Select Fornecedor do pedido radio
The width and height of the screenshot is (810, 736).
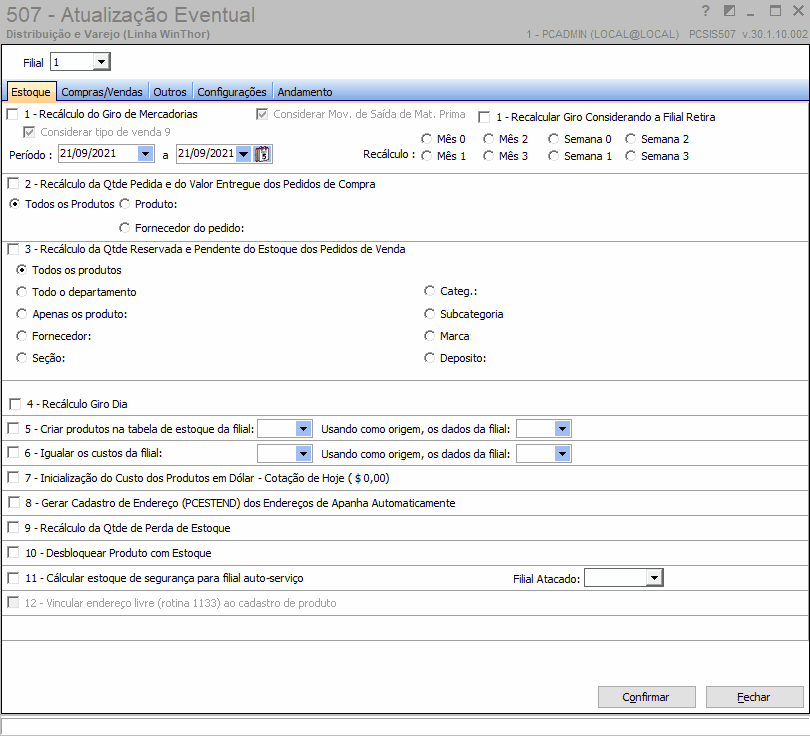click(x=124, y=228)
